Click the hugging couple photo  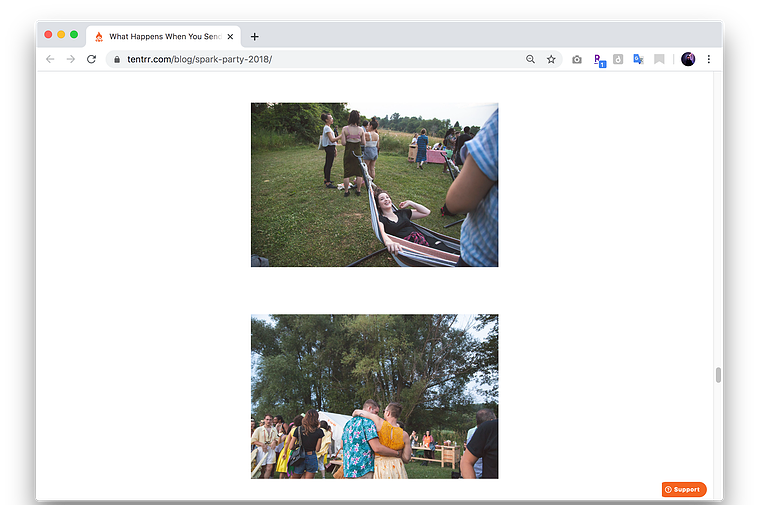[x=374, y=397]
